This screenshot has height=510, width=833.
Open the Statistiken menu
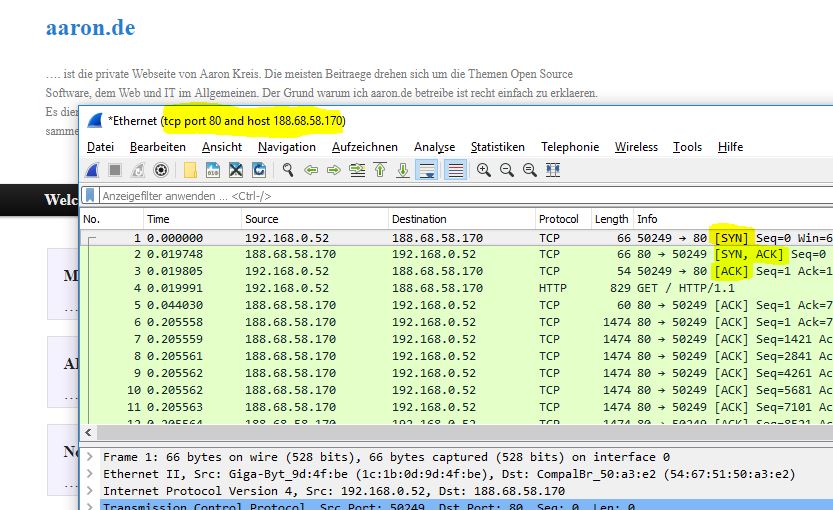(498, 147)
